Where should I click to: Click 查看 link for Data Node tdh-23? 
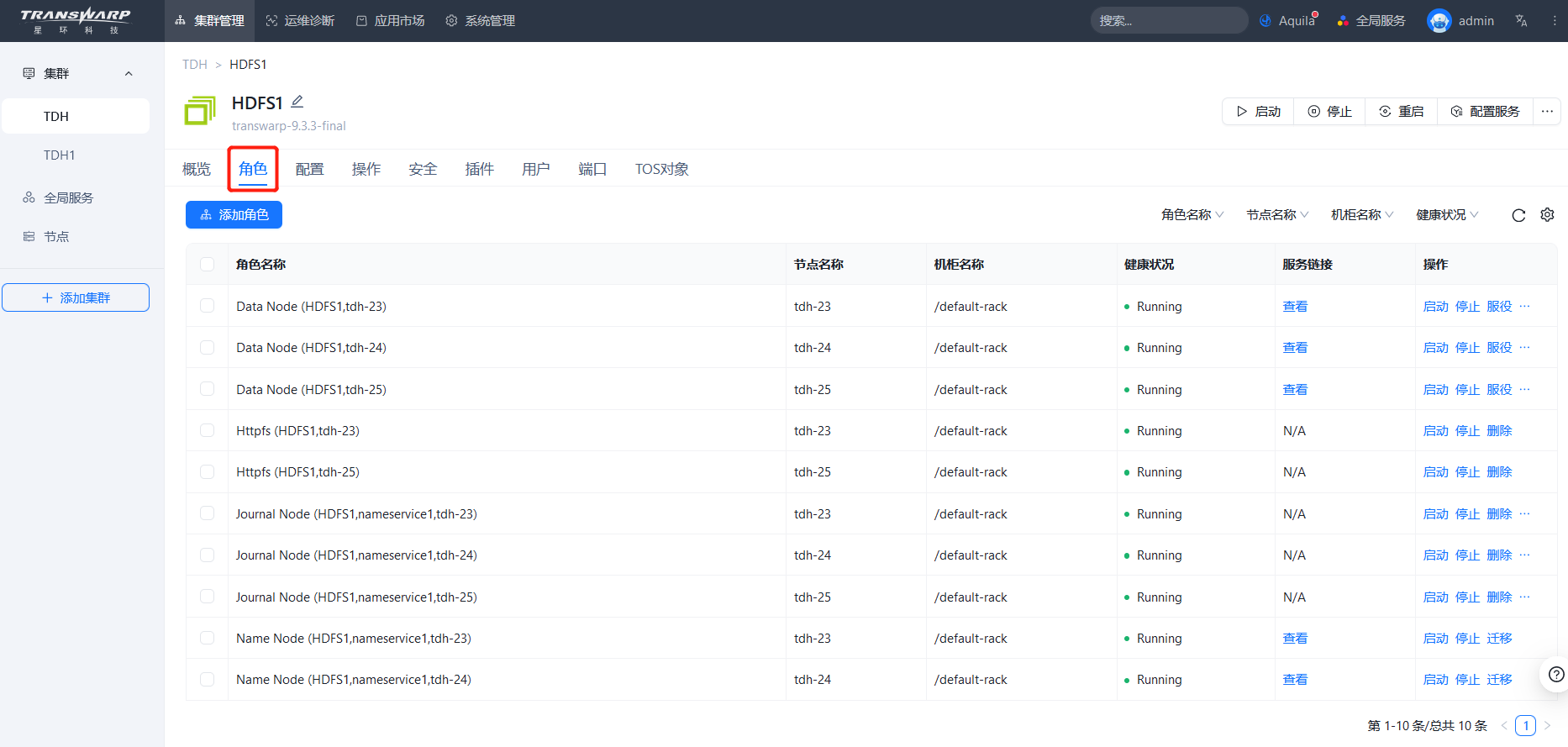pos(1295,306)
